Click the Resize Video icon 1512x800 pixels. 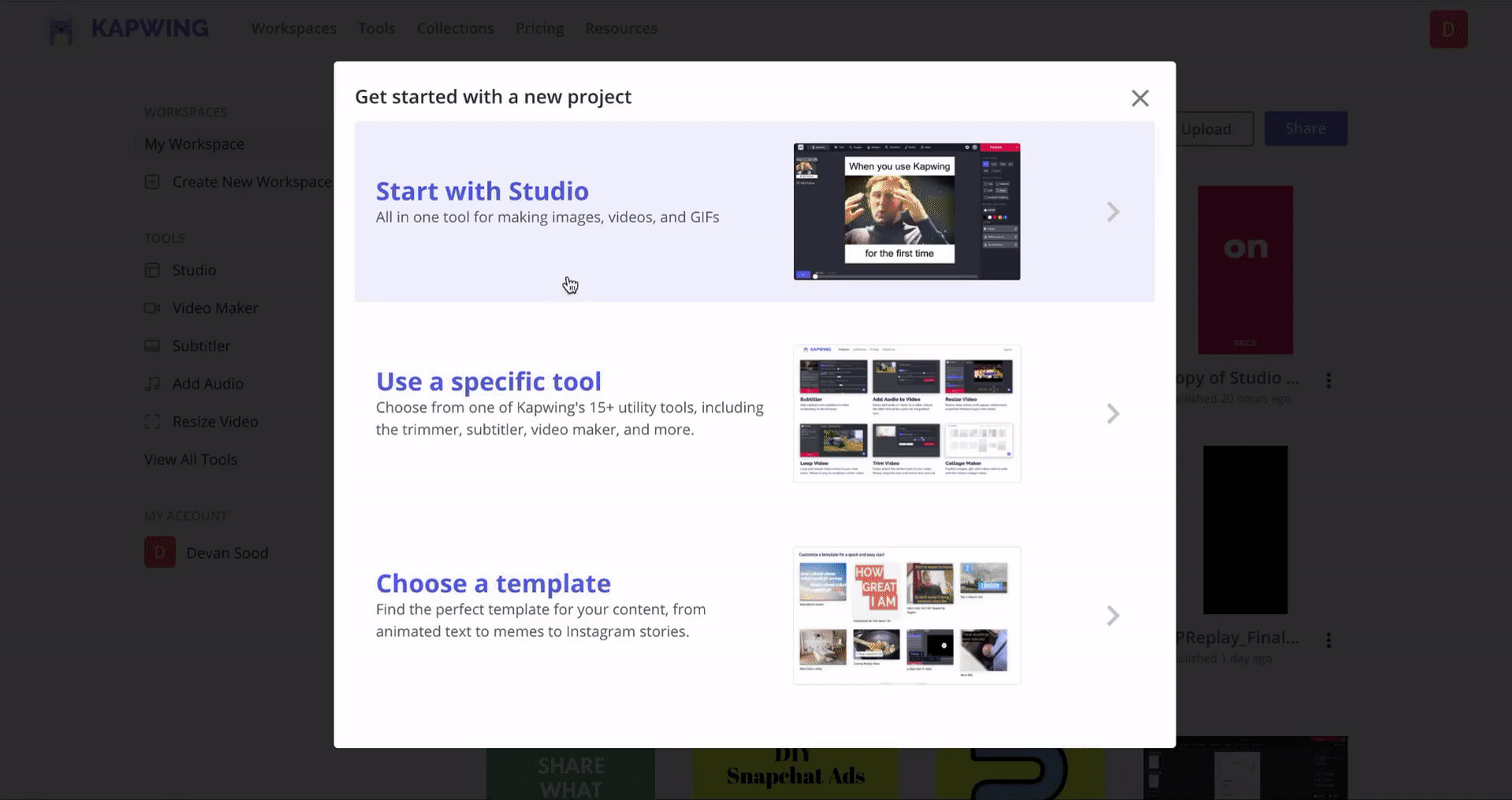[x=152, y=422]
